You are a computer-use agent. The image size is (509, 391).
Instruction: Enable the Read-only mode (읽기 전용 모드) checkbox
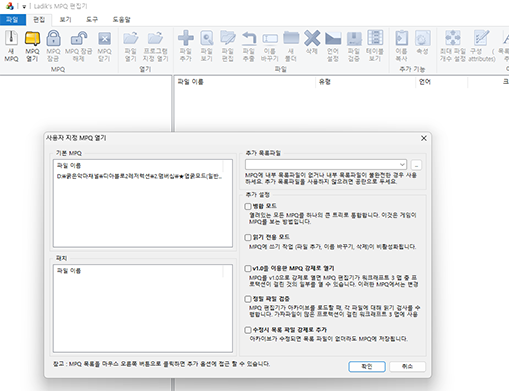coord(248,237)
